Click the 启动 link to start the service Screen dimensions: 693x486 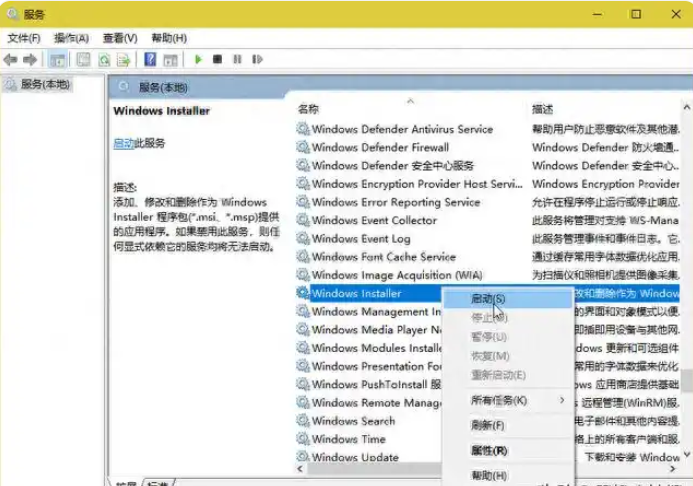pos(123,143)
